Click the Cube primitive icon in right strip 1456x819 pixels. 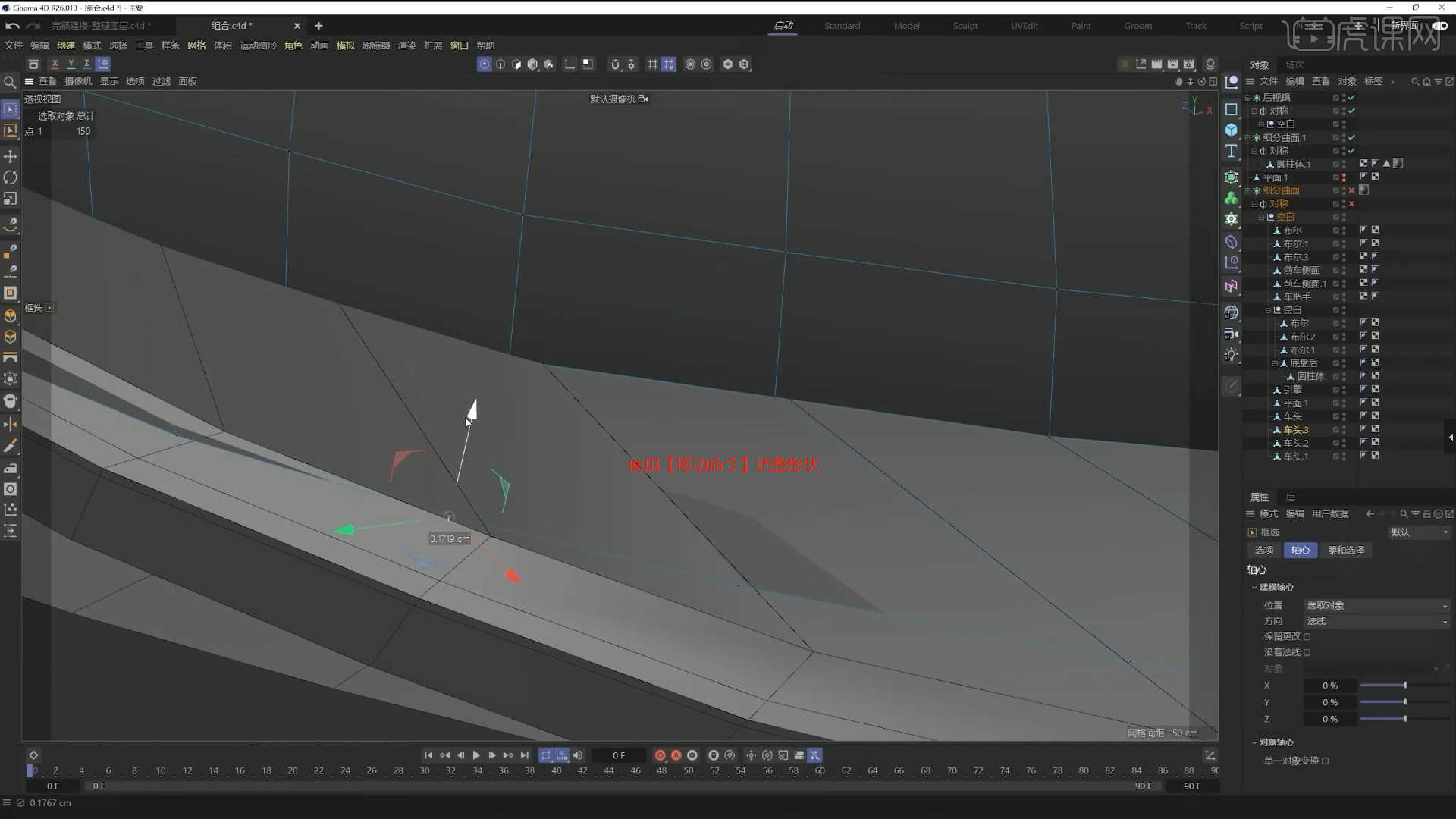[x=1232, y=130]
